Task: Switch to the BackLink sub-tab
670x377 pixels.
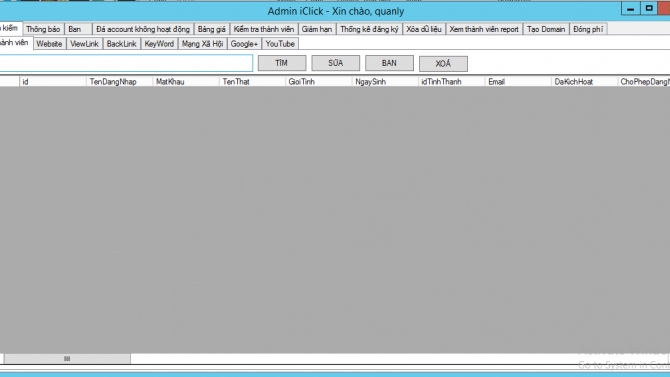Action: coord(121,44)
